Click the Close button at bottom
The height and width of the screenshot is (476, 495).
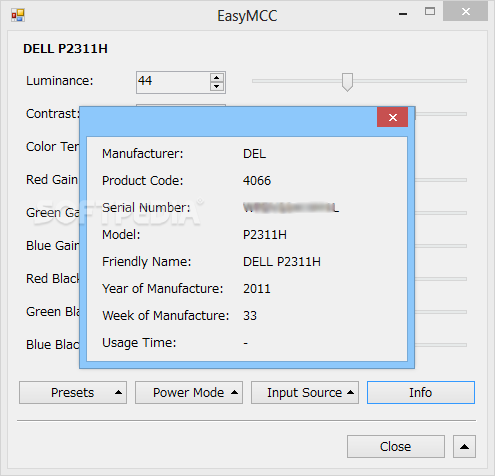point(396,446)
